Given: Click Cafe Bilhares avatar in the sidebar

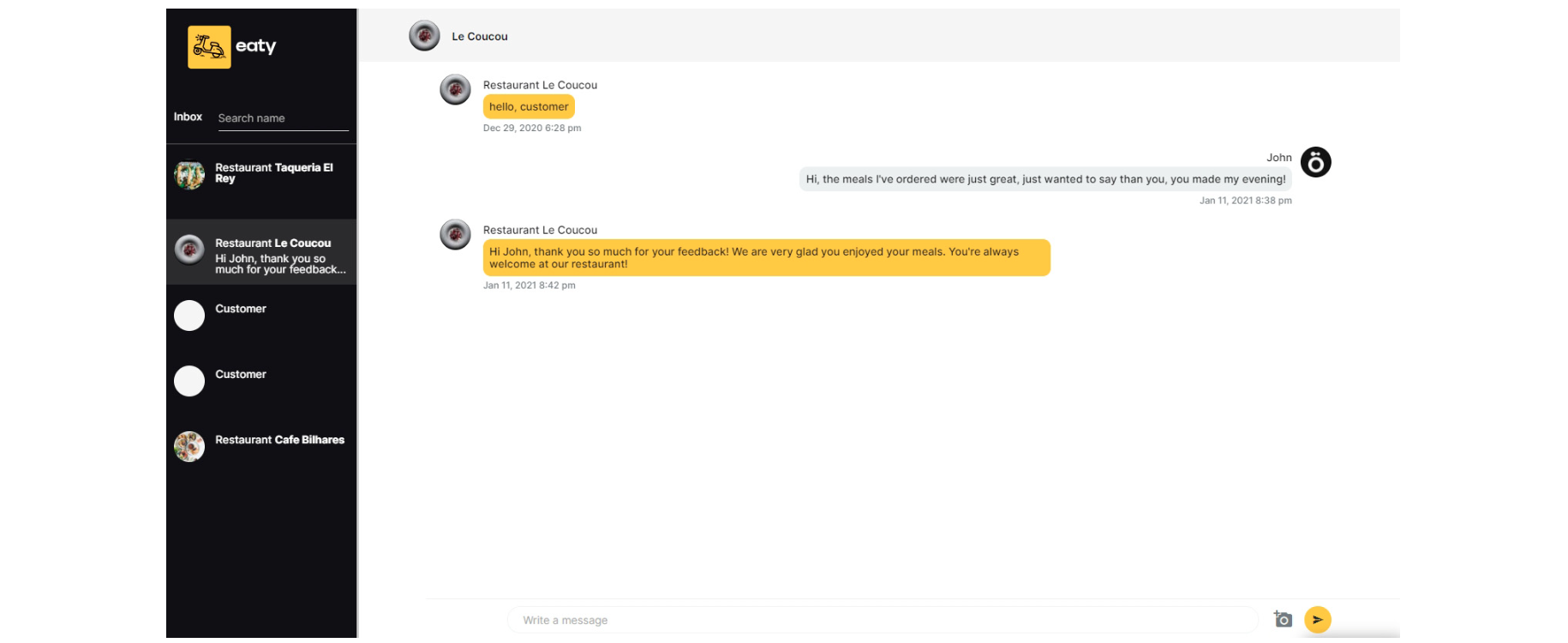Looking at the screenshot, I should point(189,446).
